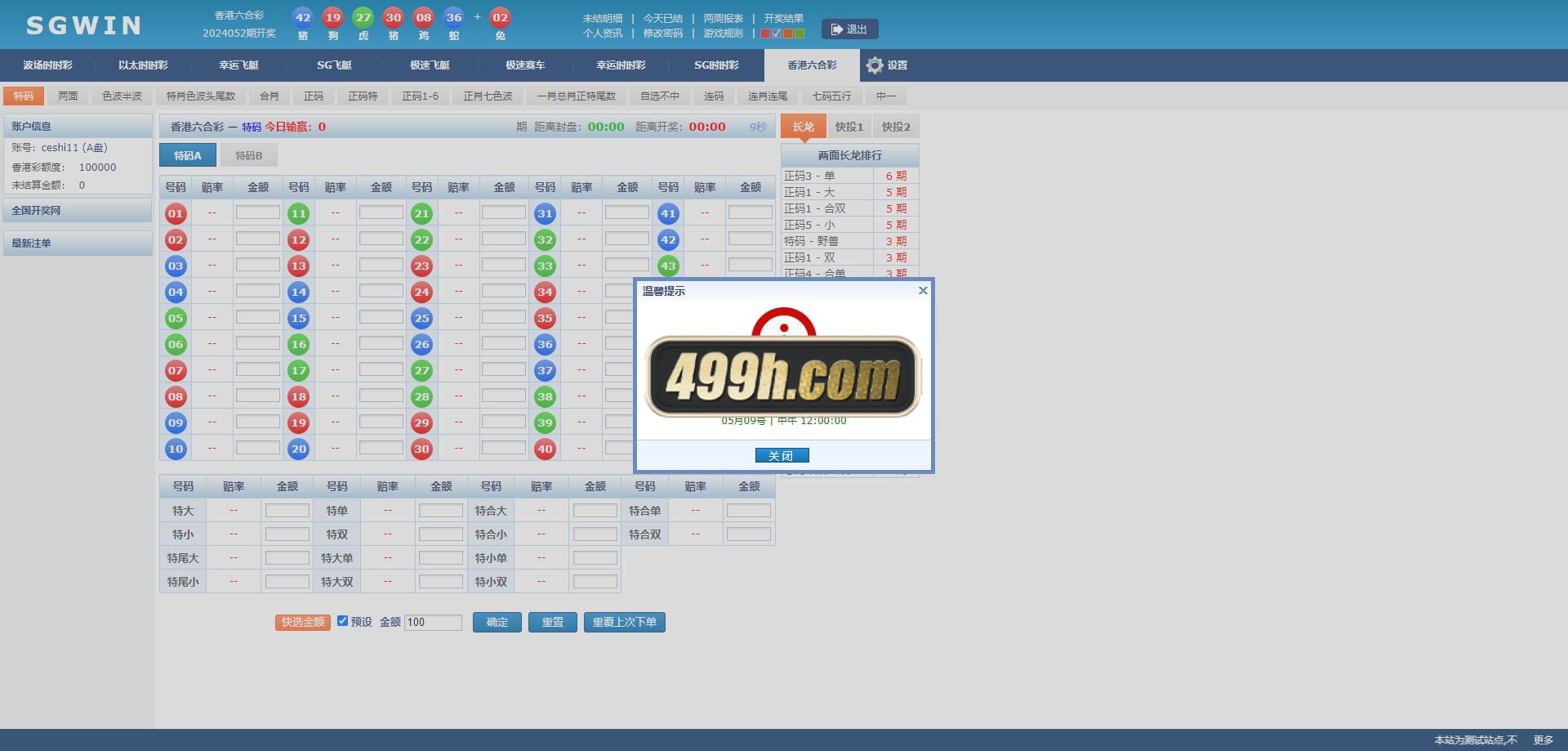Select red ball 40 in the grid
The image size is (1568, 751).
[545, 449]
